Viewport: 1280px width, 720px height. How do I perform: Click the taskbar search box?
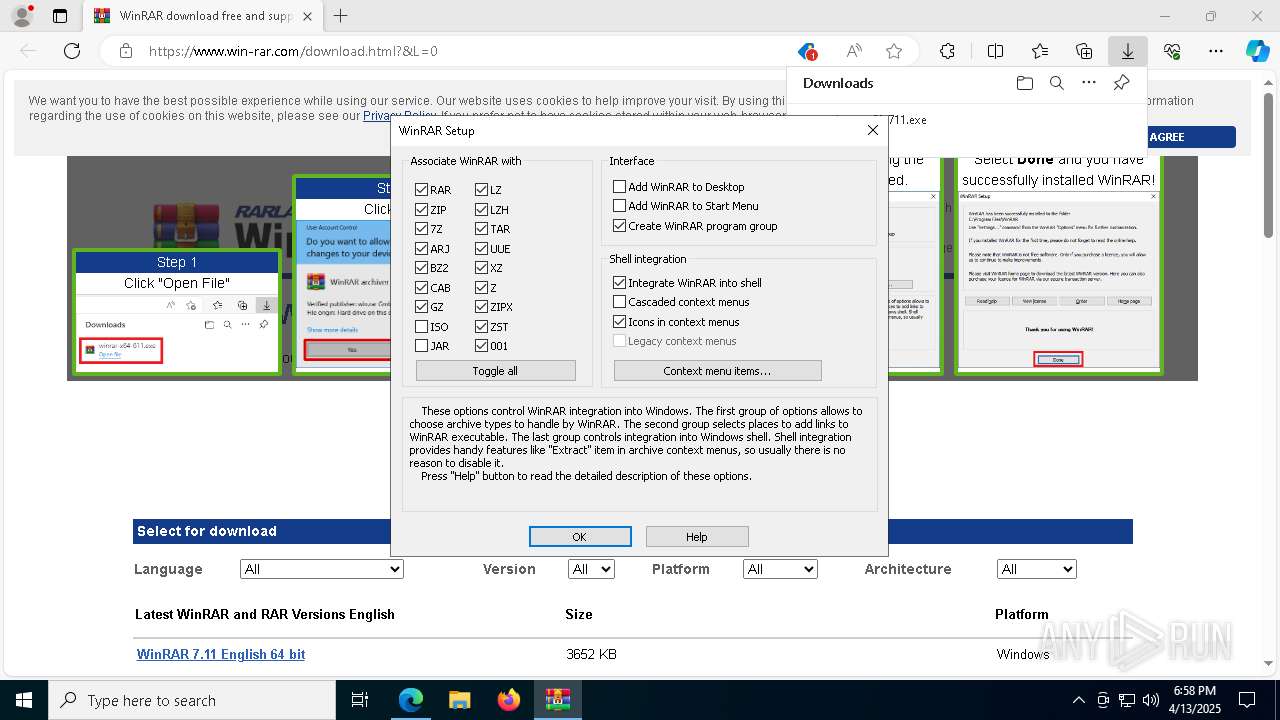[191, 700]
